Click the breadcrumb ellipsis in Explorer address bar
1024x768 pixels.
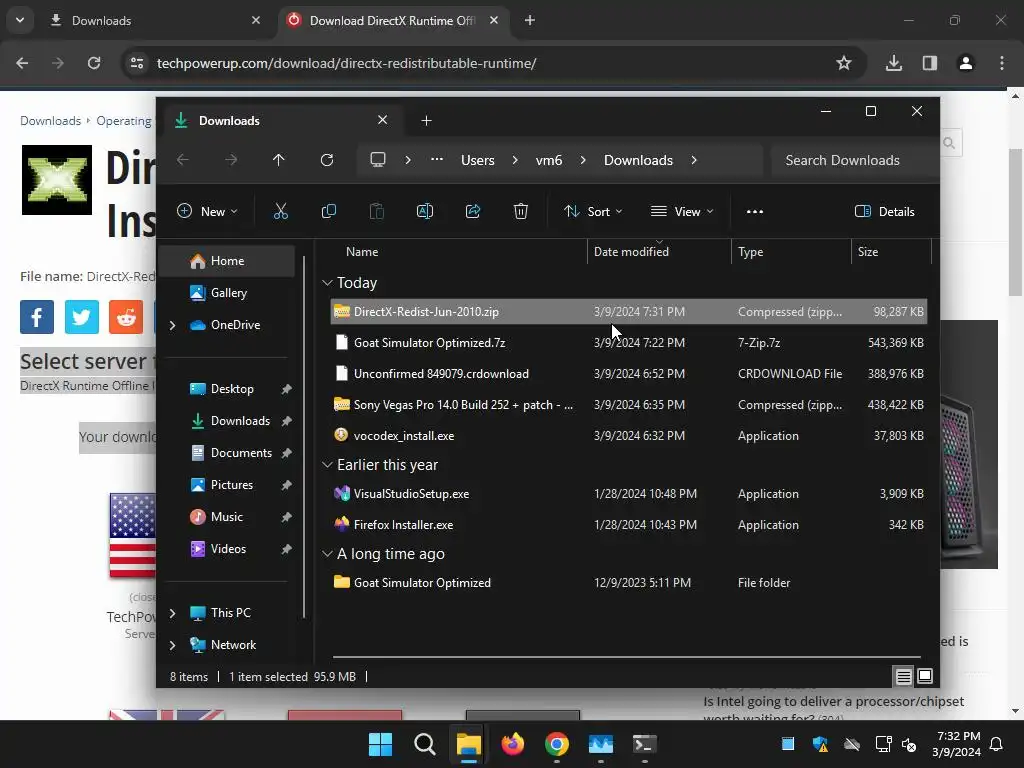tap(437, 159)
